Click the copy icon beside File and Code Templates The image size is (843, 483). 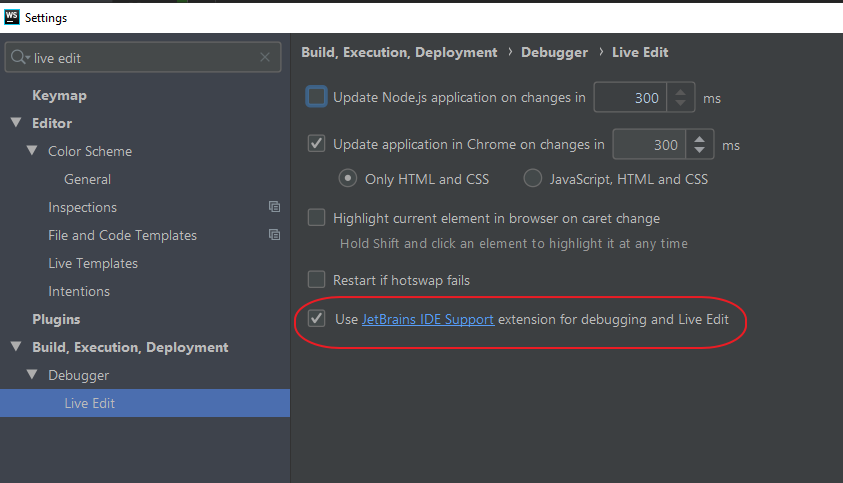tap(274, 235)
